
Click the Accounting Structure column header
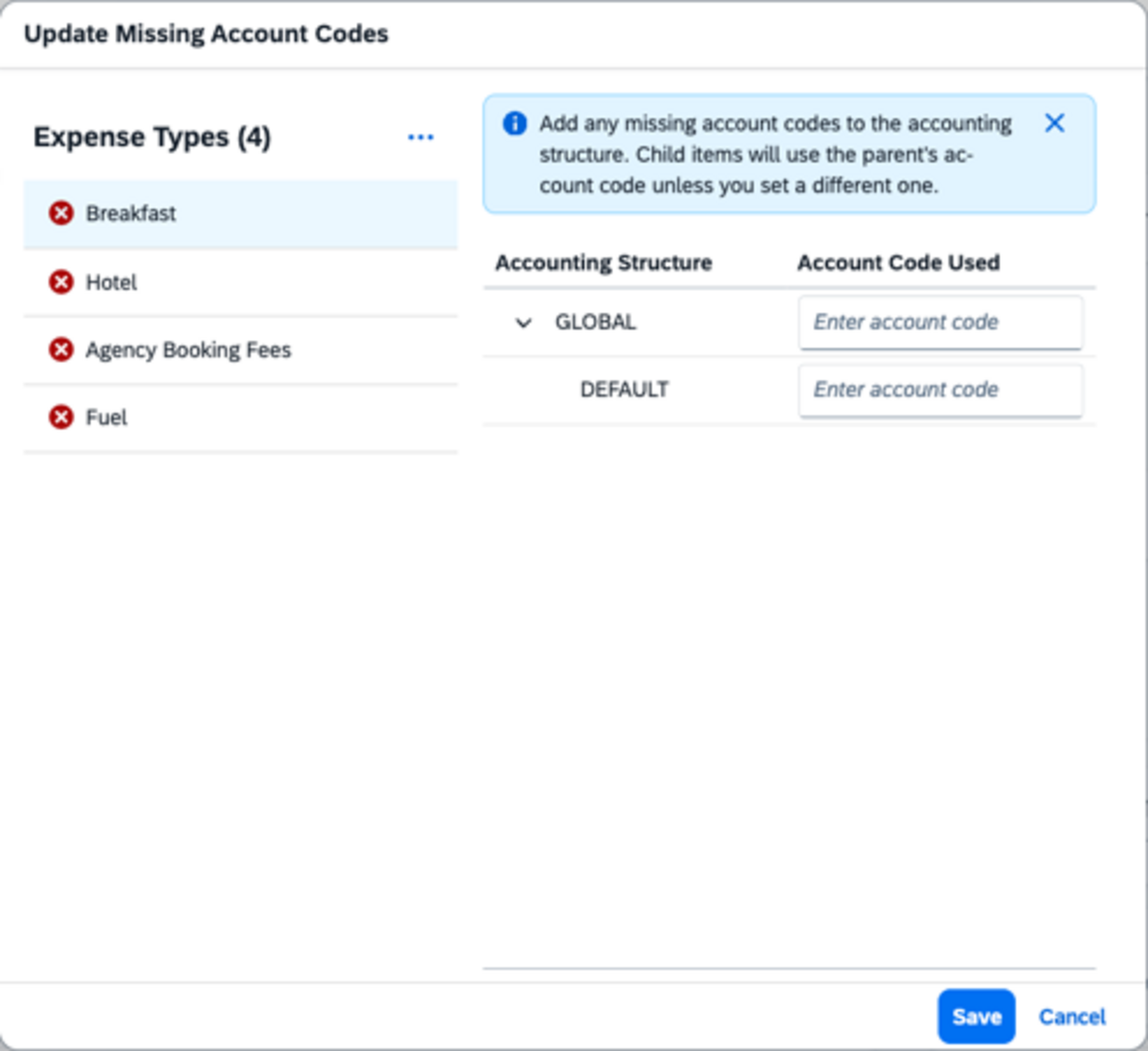(x=603, y=263)
